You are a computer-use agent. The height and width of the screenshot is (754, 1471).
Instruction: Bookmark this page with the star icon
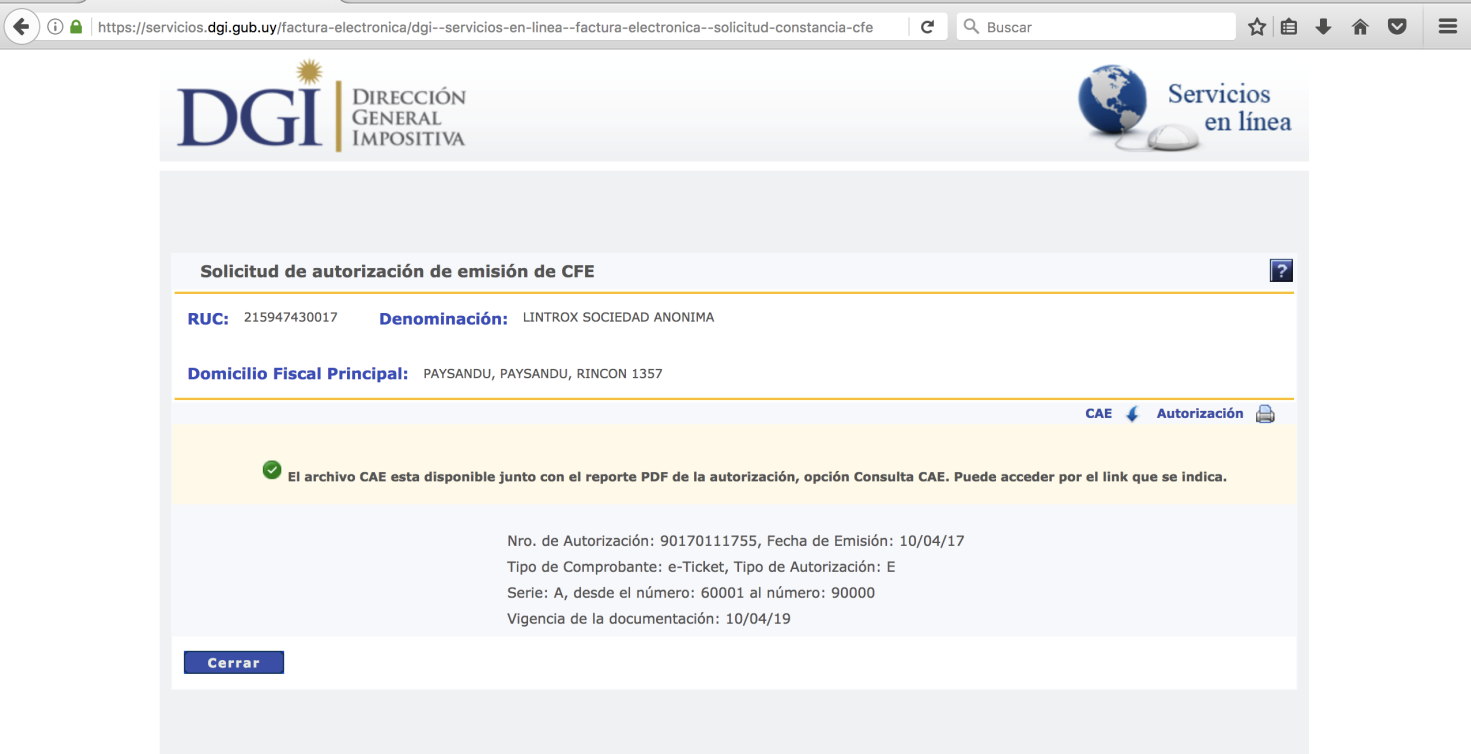(1257, 27)
